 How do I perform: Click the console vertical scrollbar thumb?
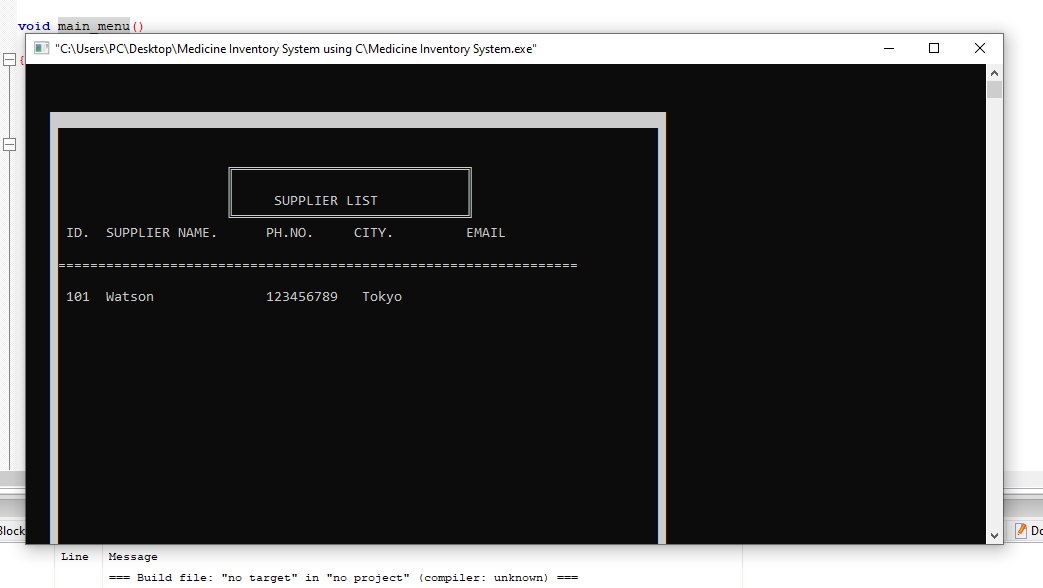994,90
